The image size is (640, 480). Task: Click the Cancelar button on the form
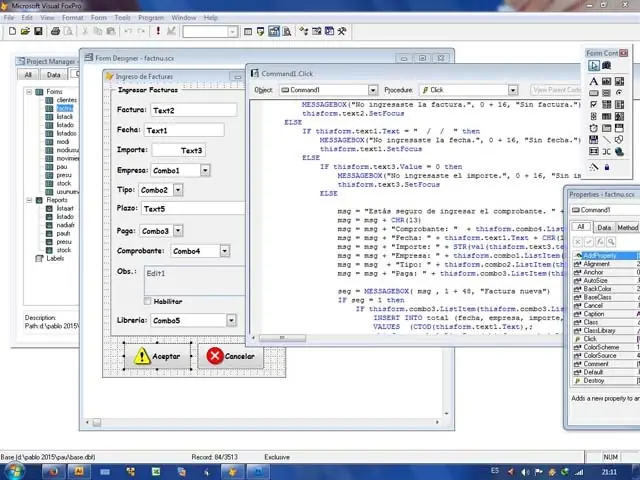(x=231, y=356)
